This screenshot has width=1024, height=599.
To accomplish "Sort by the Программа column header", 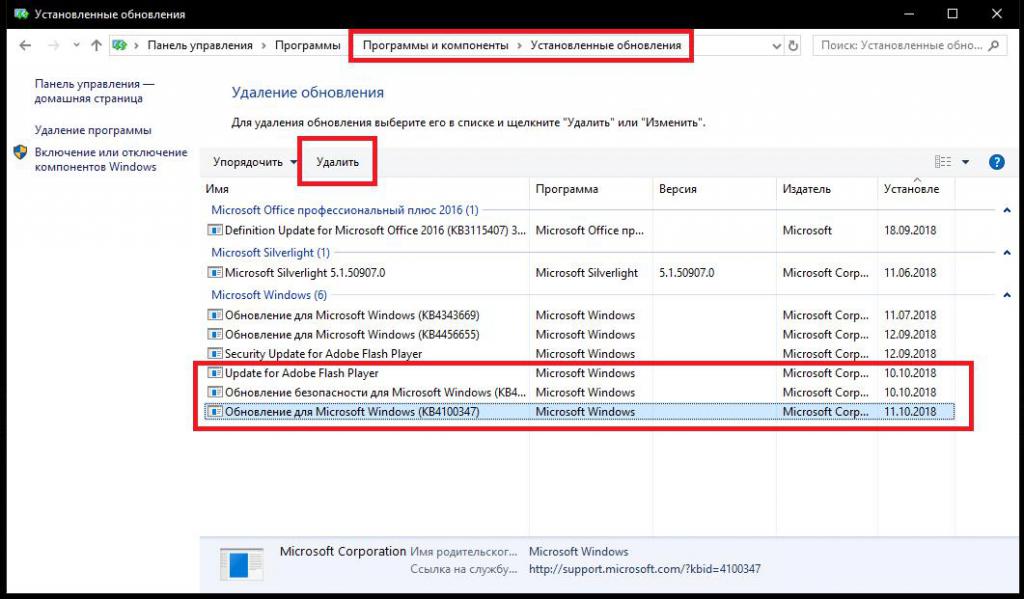I will pos(567,189).
